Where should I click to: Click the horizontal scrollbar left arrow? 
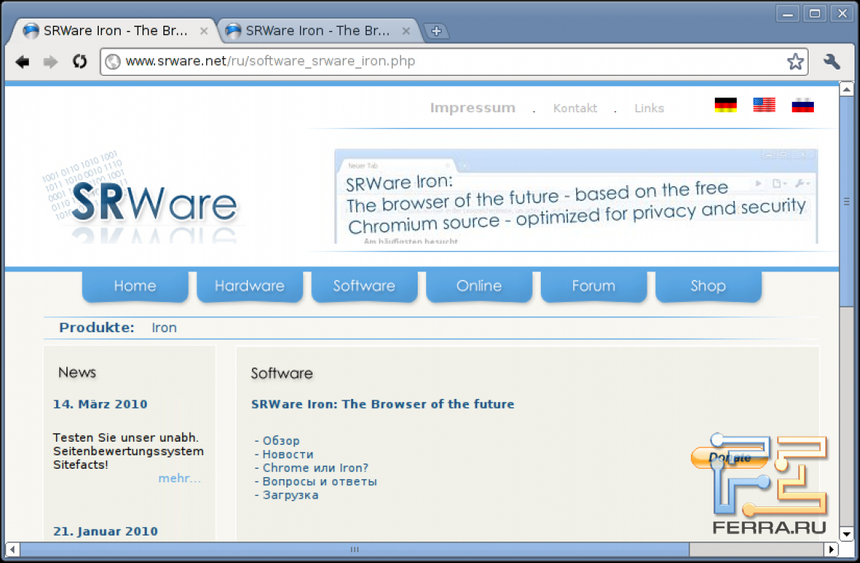tap(12, 549)
